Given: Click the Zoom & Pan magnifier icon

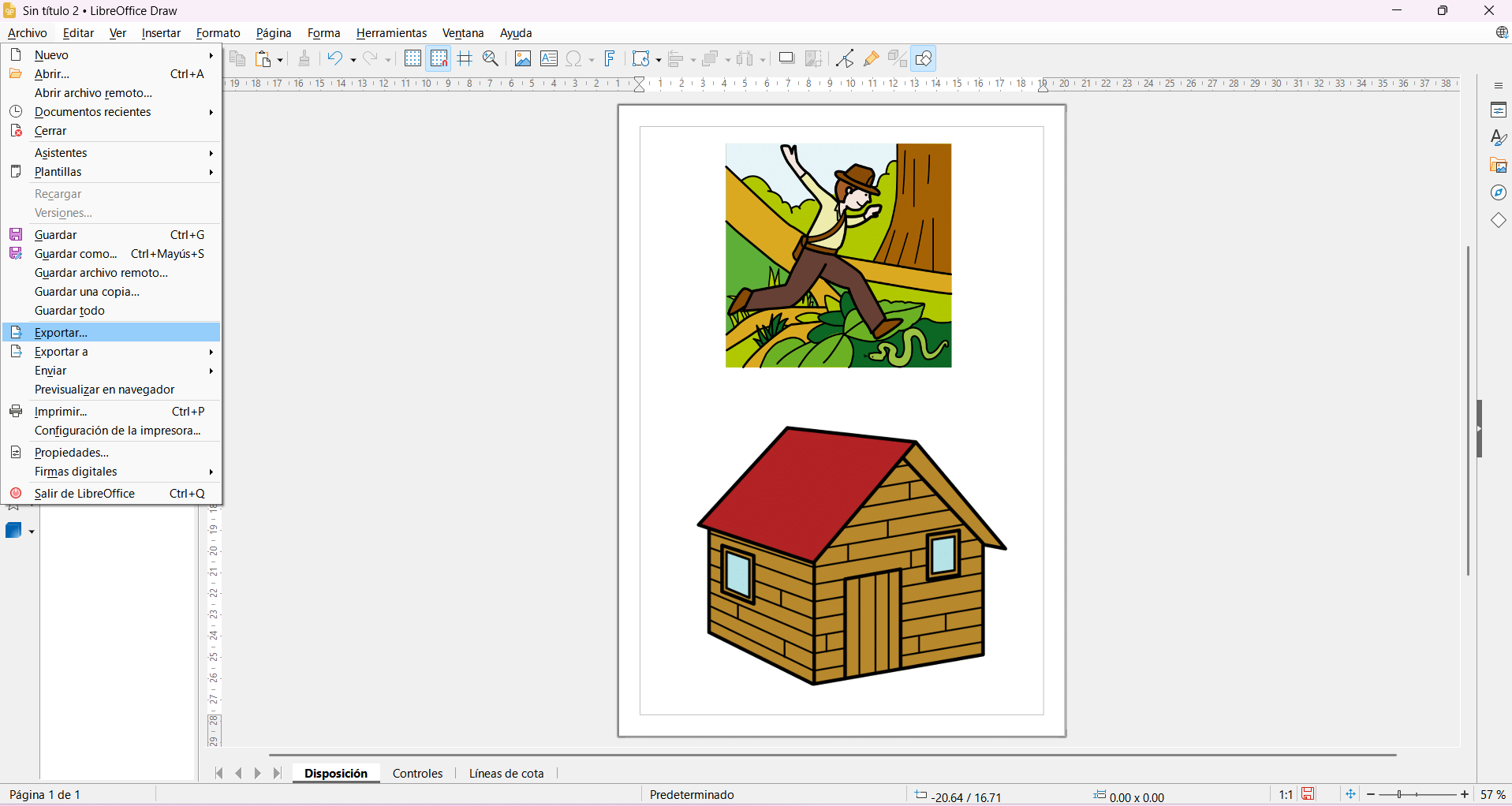Looking at the screenshot, I should pos(491,59).
